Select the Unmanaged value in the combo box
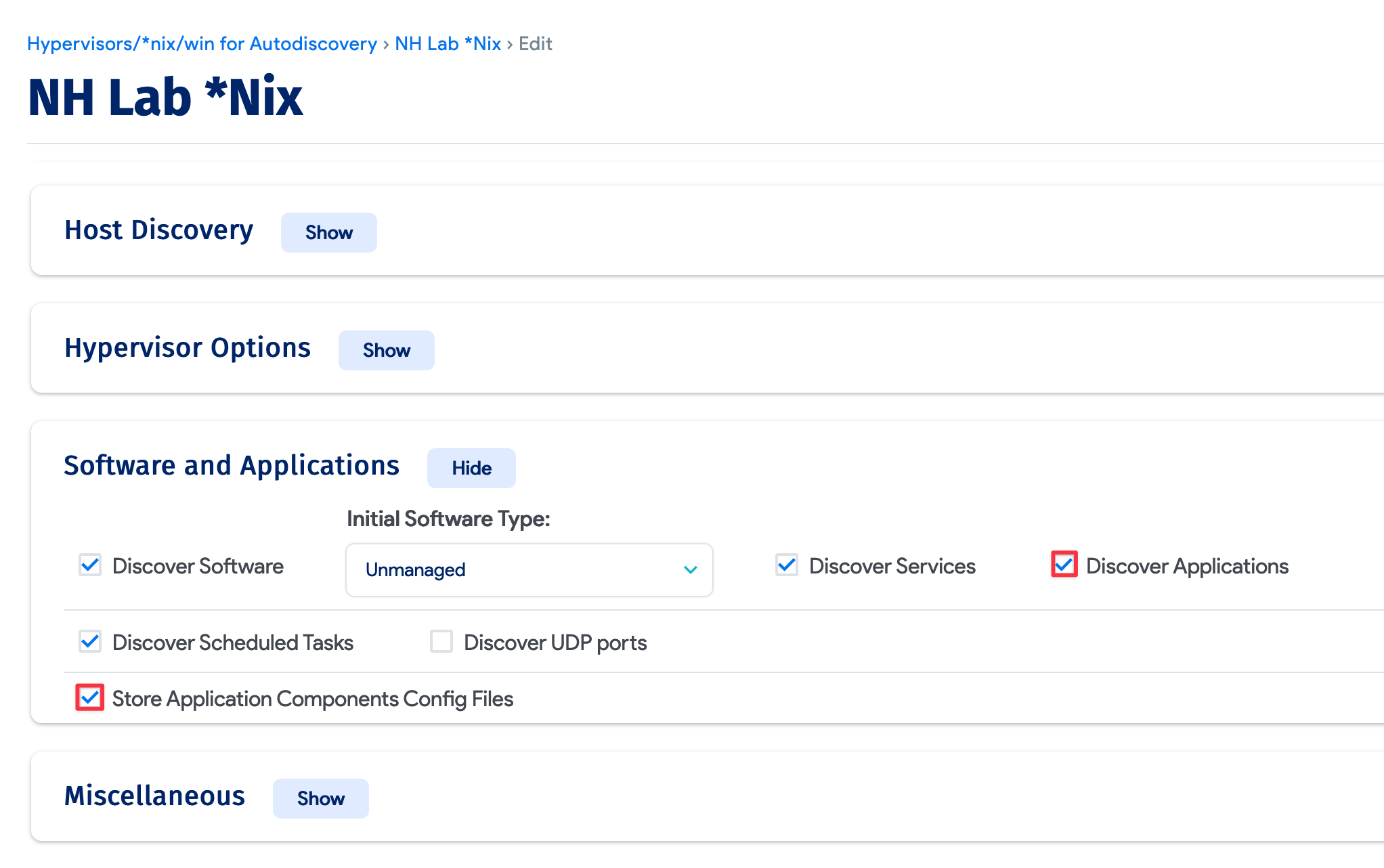 point(528,569)
